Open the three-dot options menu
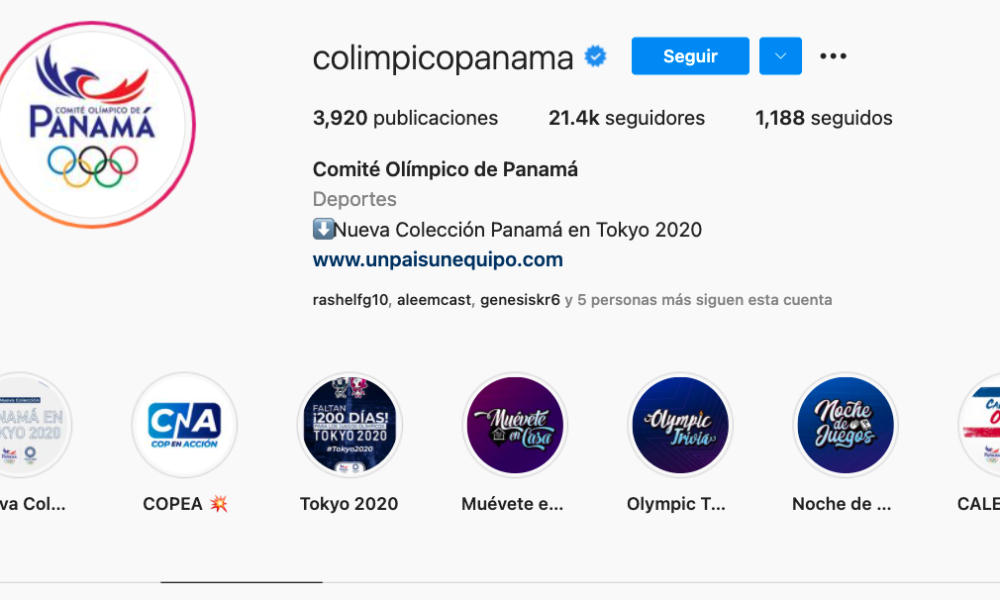This screenshot has width=1000, height=600. pos(833,56)
